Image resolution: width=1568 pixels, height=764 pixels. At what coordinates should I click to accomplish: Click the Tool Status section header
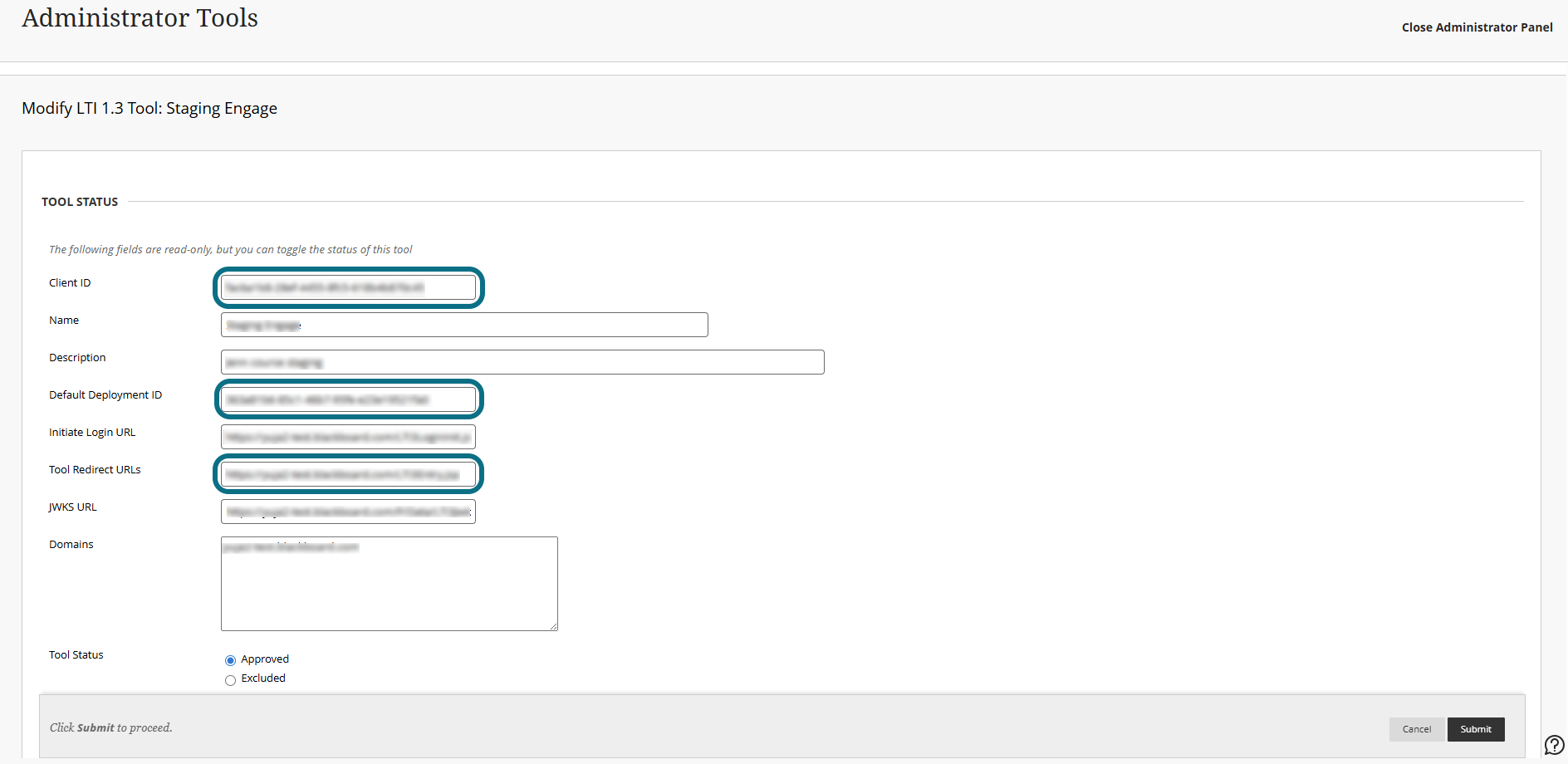point(80,202)
